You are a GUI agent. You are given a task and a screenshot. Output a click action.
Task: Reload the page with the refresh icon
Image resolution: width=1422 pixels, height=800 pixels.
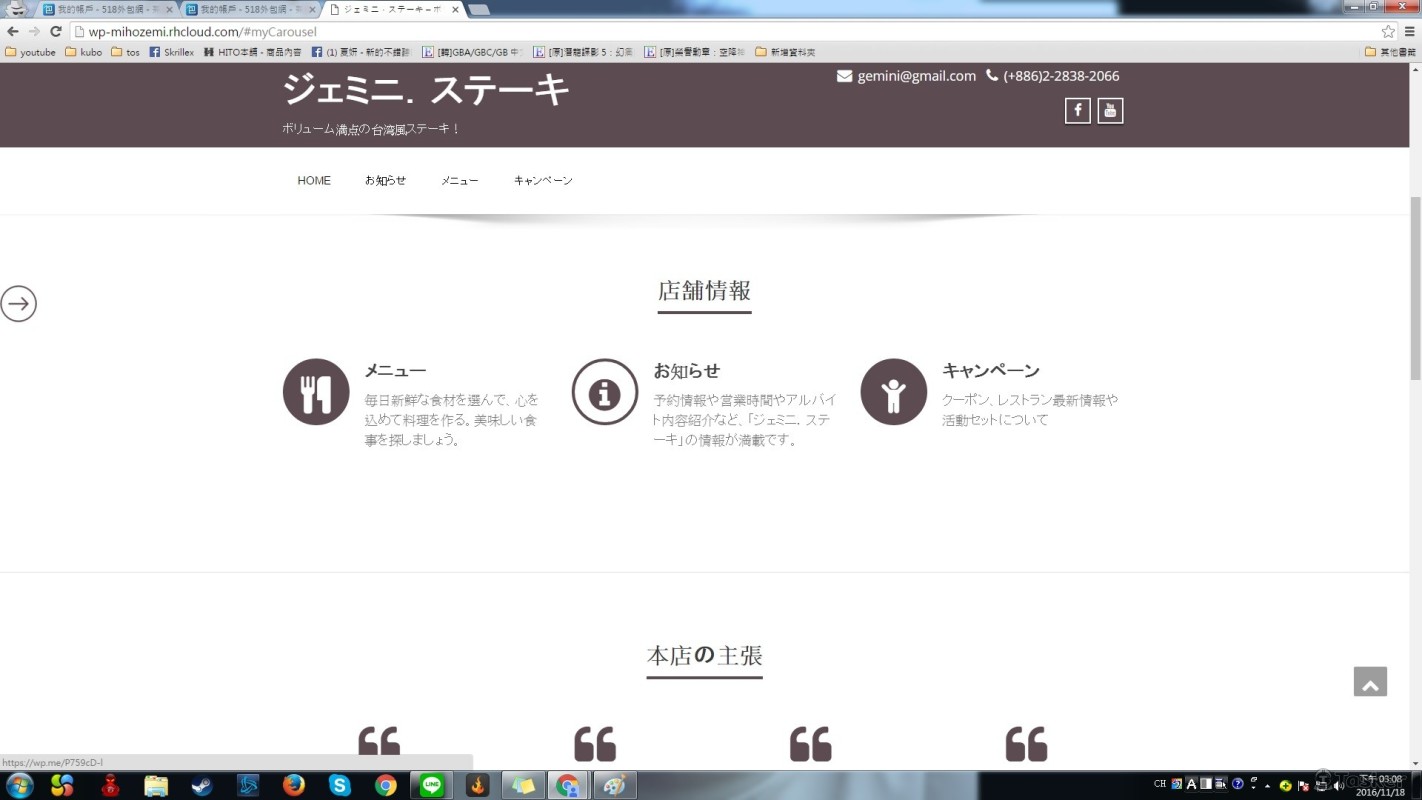pyautogui.click(x=56, y=32)
